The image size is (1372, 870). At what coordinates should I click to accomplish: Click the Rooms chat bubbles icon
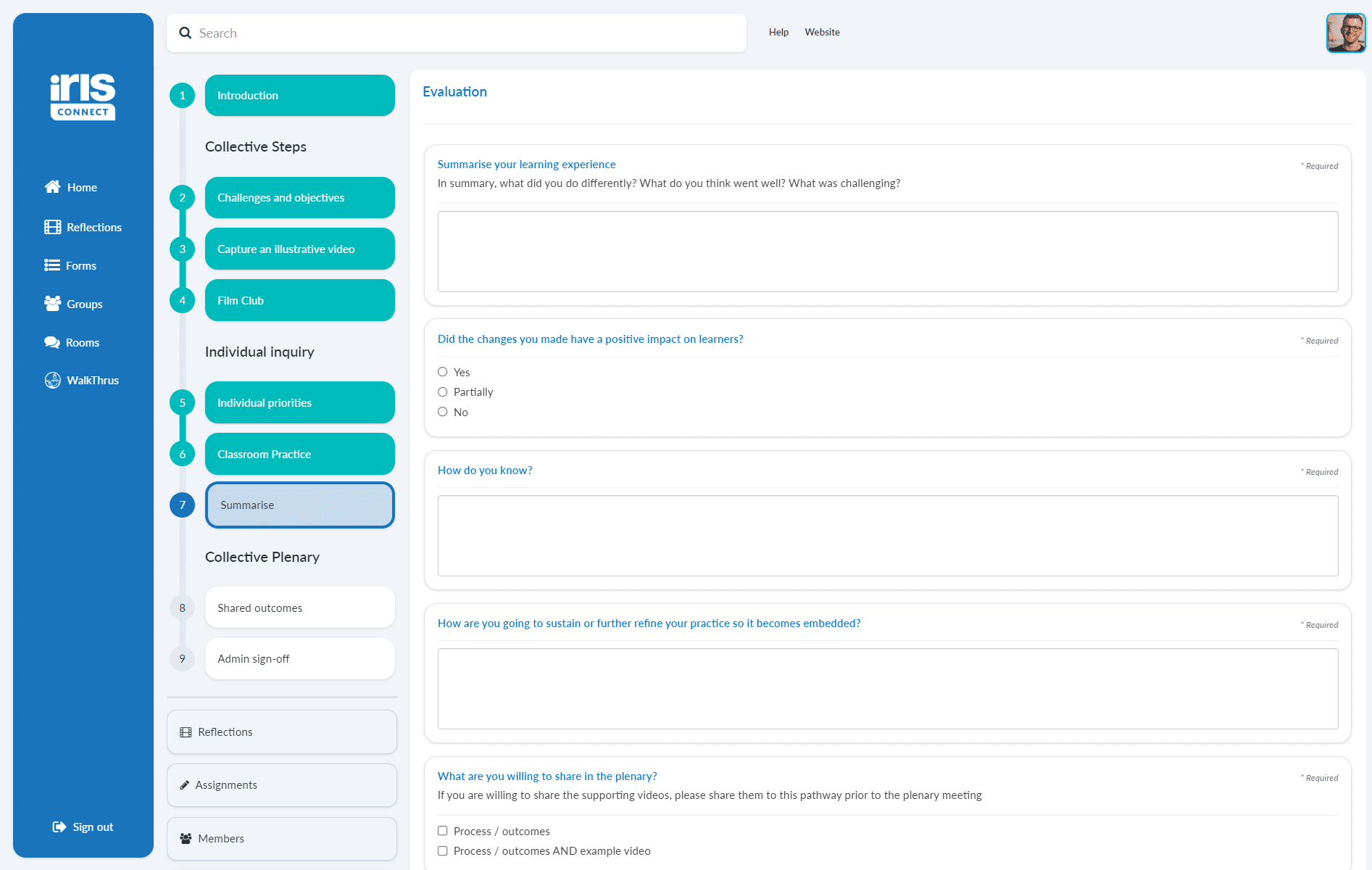tap(51, 342)
